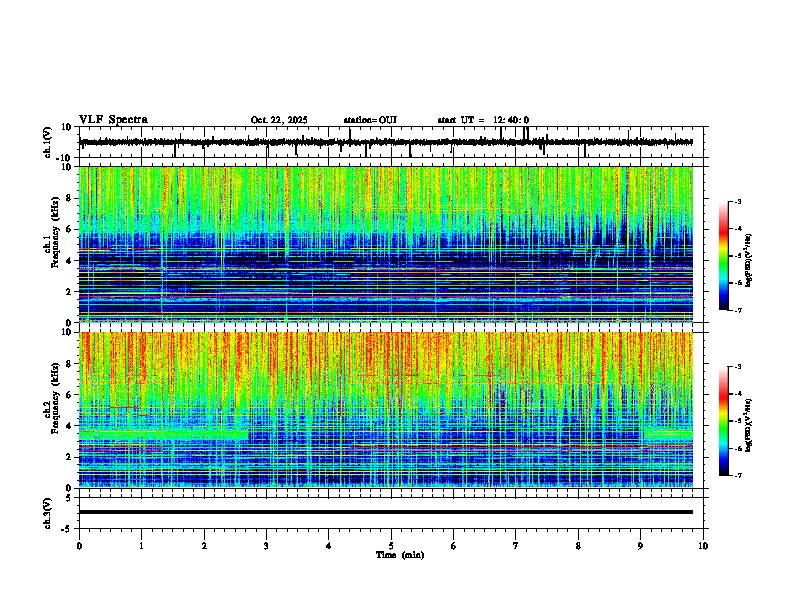792x612 pixels.
Task: Click the "2" kHz tick on ch.2 frequency axis
Action: coord(70,457)
